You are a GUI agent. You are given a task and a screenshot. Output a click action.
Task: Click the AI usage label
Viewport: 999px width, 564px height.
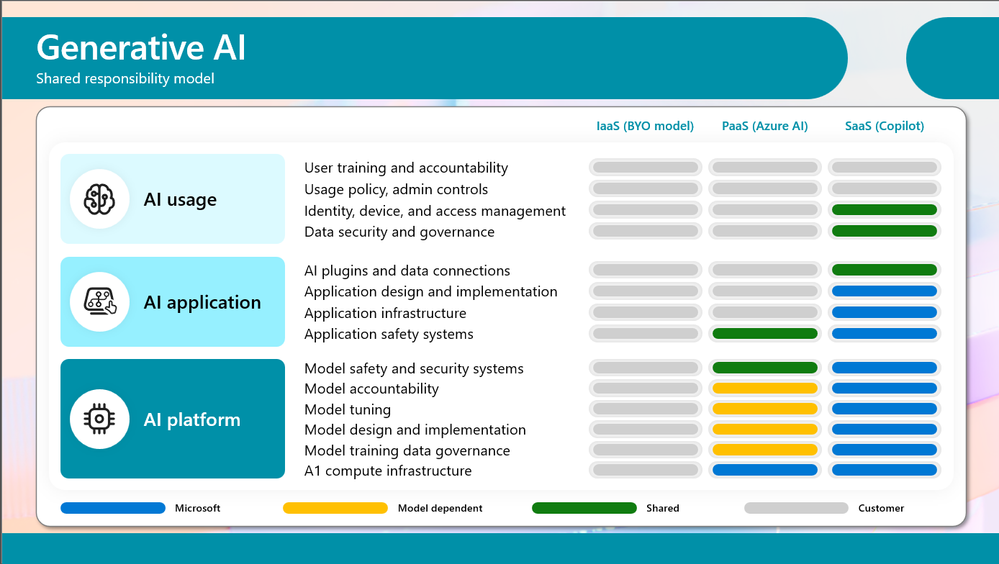tap(180, 199)
